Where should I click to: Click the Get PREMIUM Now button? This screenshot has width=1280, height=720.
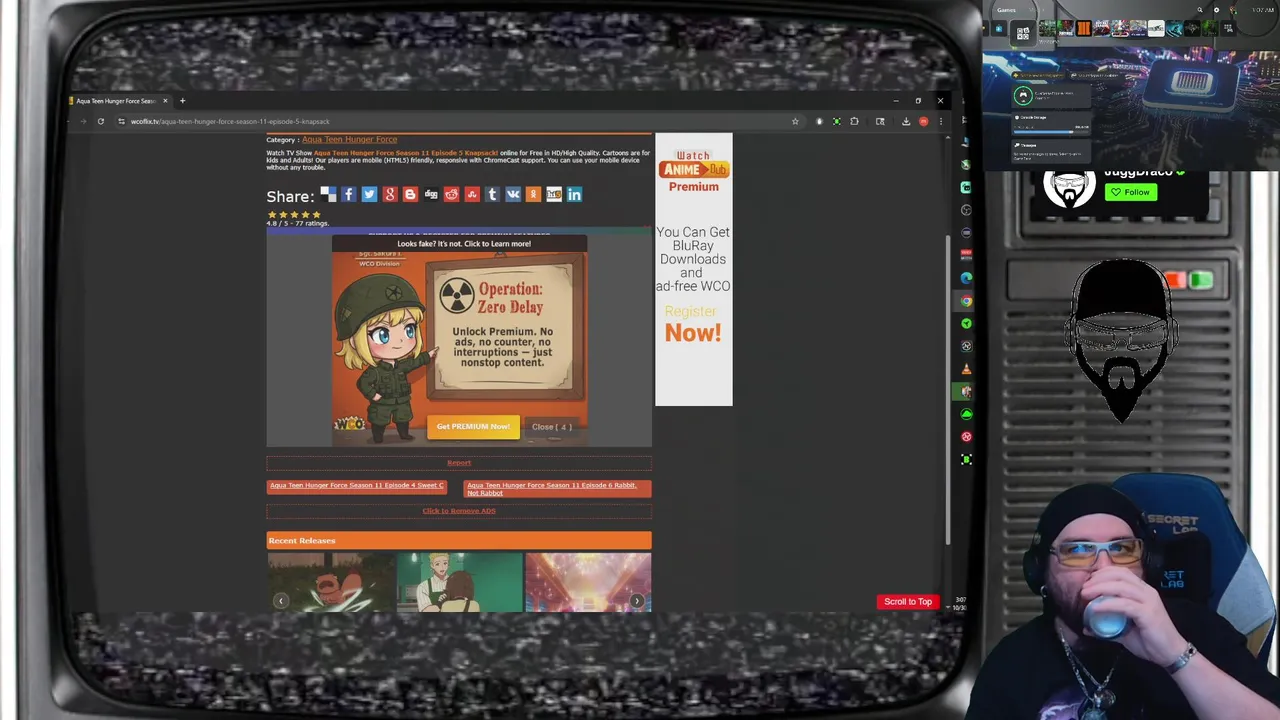(x=473, y=427)
